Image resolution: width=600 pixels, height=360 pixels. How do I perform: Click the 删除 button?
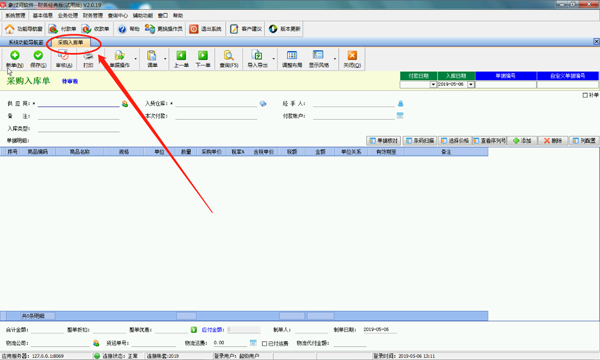point(553,141)
